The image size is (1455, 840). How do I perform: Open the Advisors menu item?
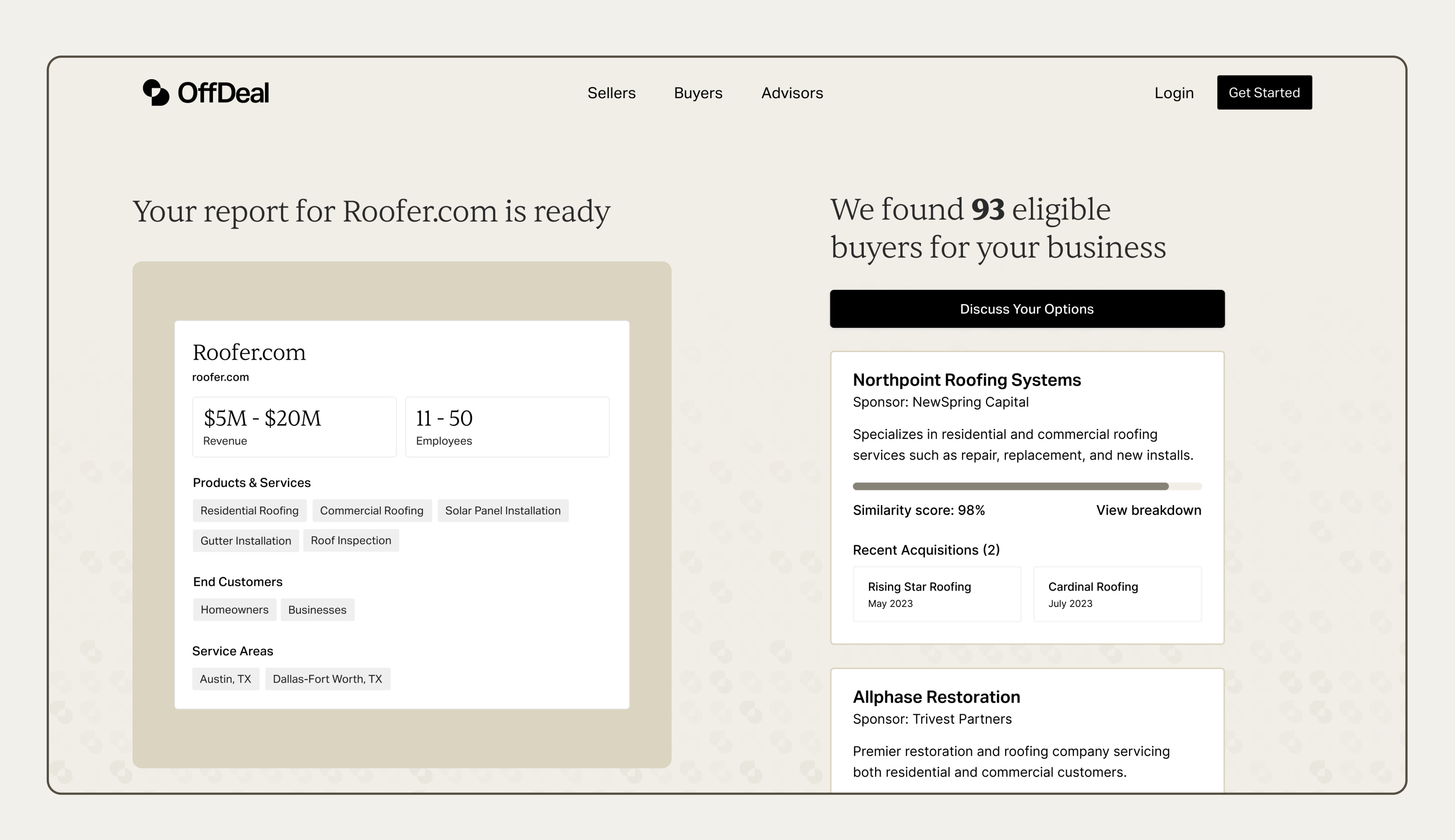click(x=792, y=93)
